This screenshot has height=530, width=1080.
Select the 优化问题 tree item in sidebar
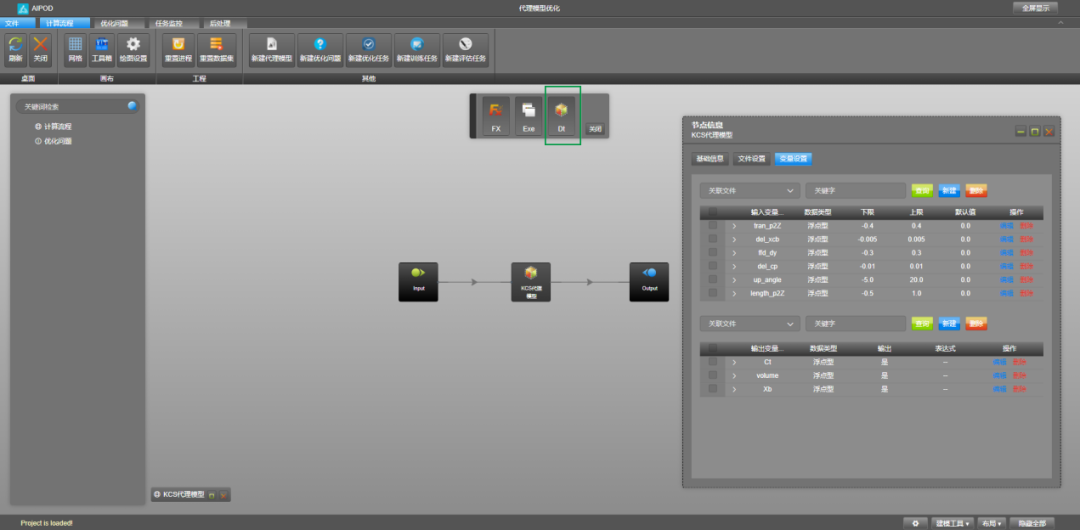click(x=58, y=141)
